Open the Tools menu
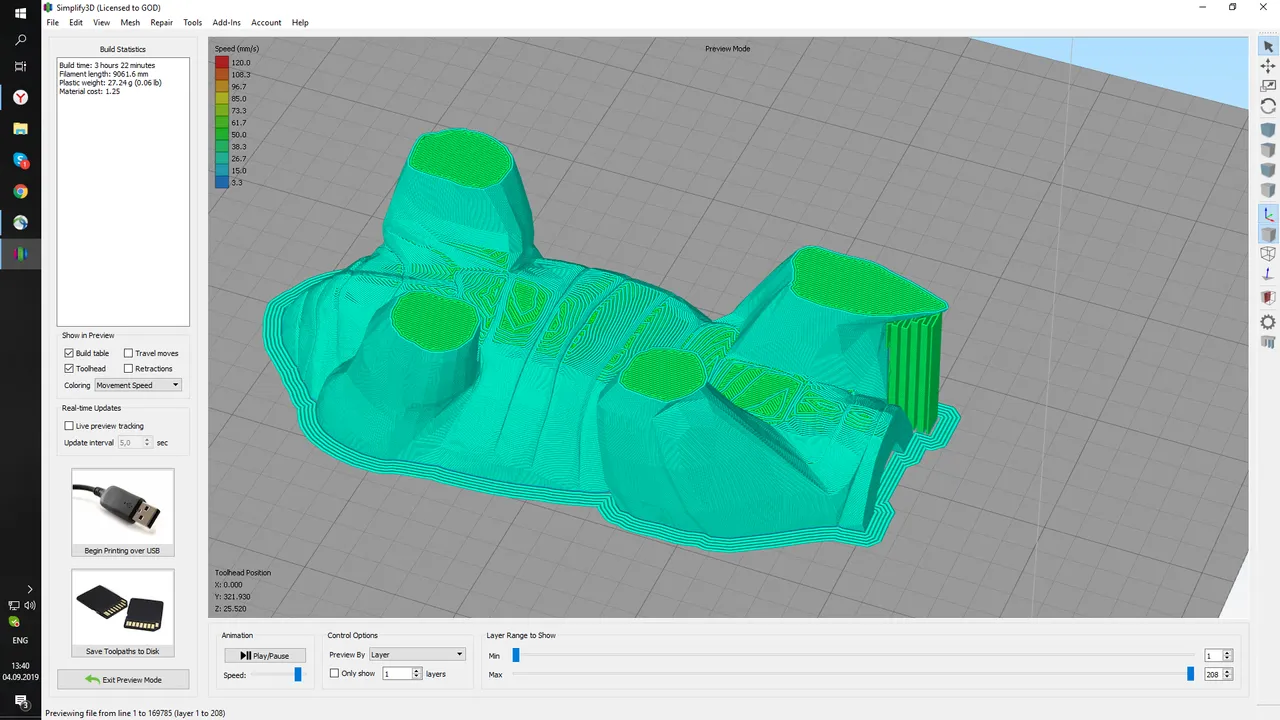This screenshot has height=720, width=1280. coord(193,22)
